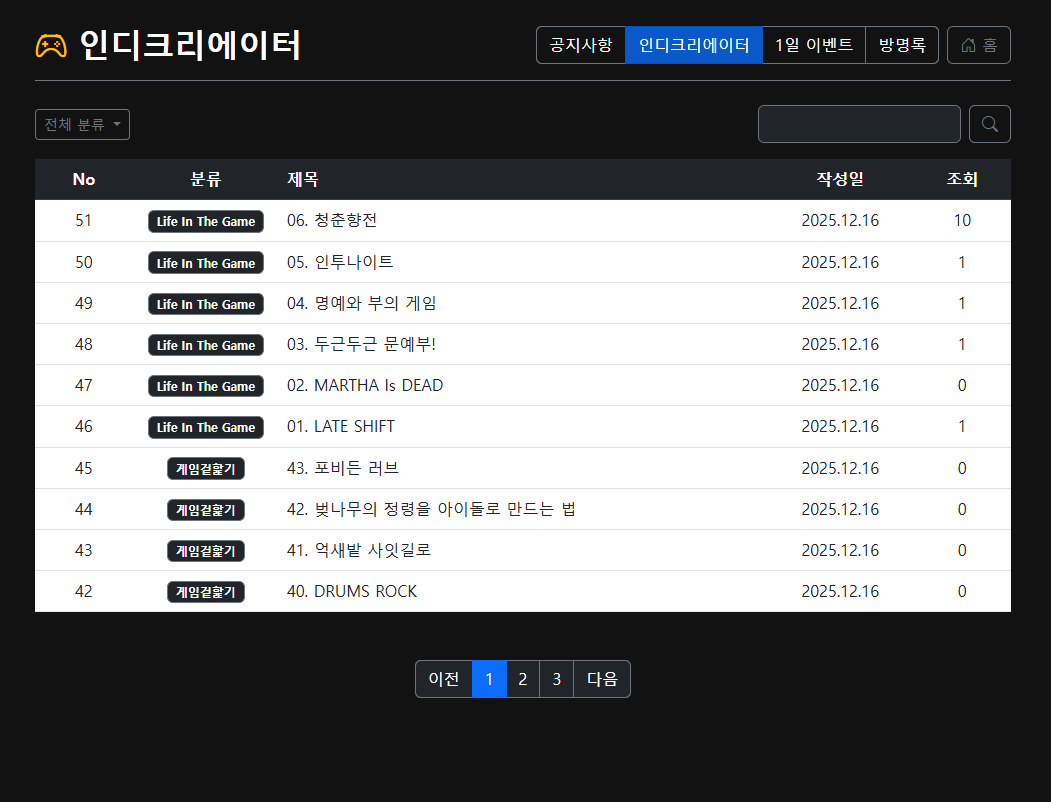The image size is (1051, 802).
Task: Open the post 06. 청춘향전
Action: (x=332, y=221)
